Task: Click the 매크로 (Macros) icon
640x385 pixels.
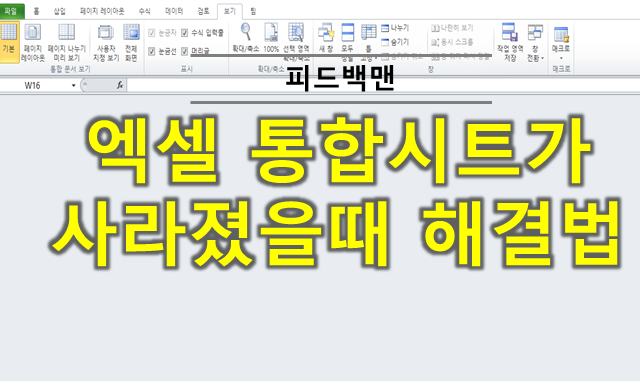Action: click(561, 34)
